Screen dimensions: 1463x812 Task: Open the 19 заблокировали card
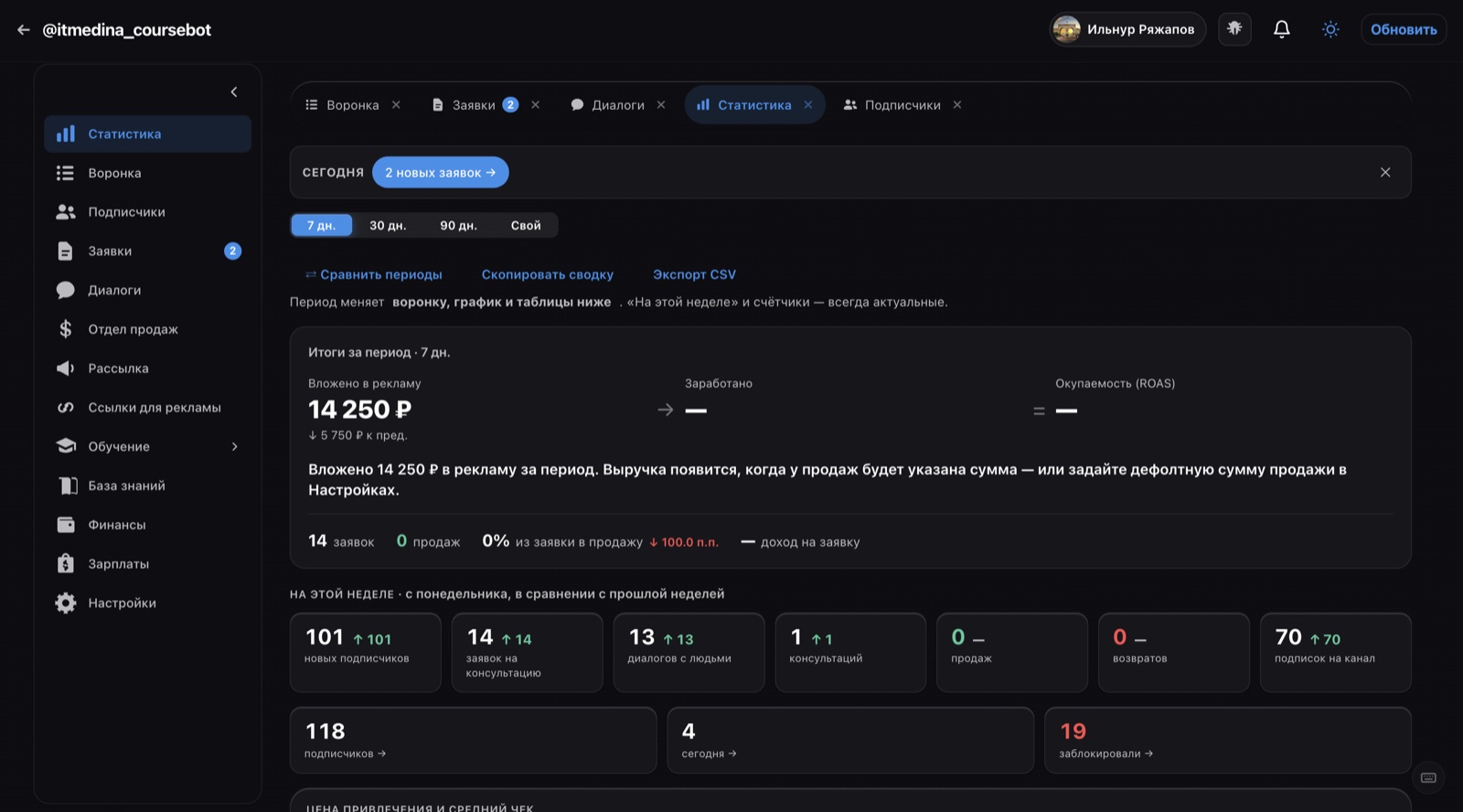click(x=1228, y=741)
